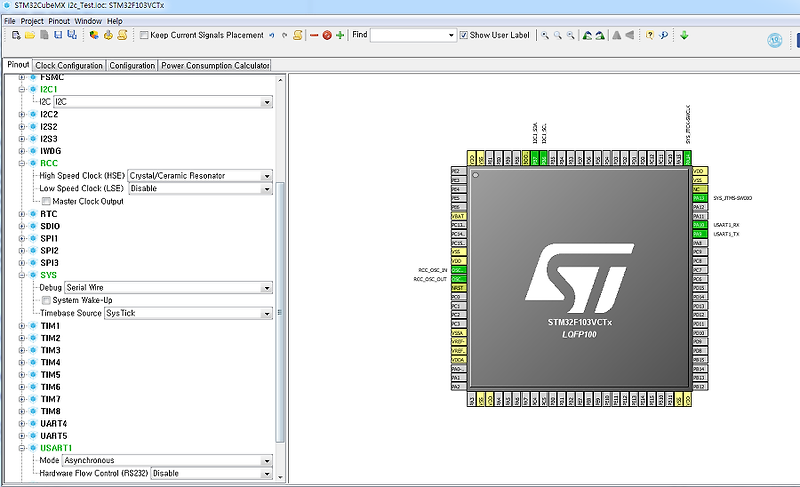Select the UART4 tree item
This screenshot has height=487, width=800.
pyautogui.click(x=54, y=423)
